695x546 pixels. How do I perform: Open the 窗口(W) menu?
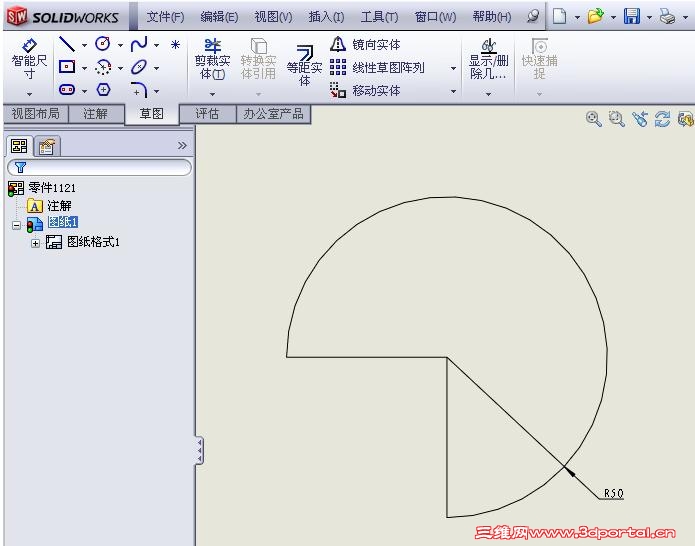click(x=435, y=17)
